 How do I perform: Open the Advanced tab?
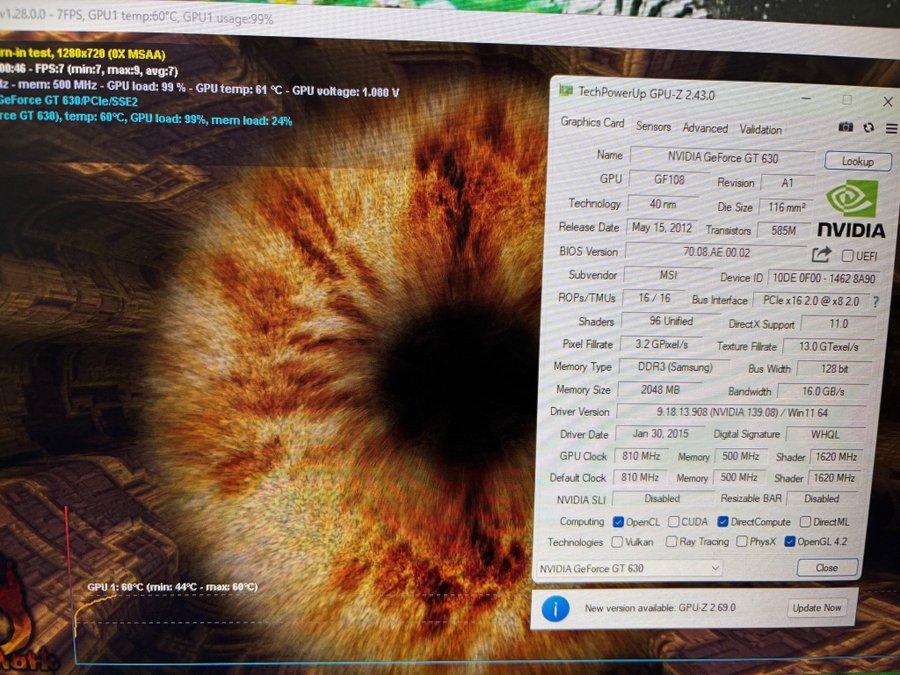tap(705, 128)
